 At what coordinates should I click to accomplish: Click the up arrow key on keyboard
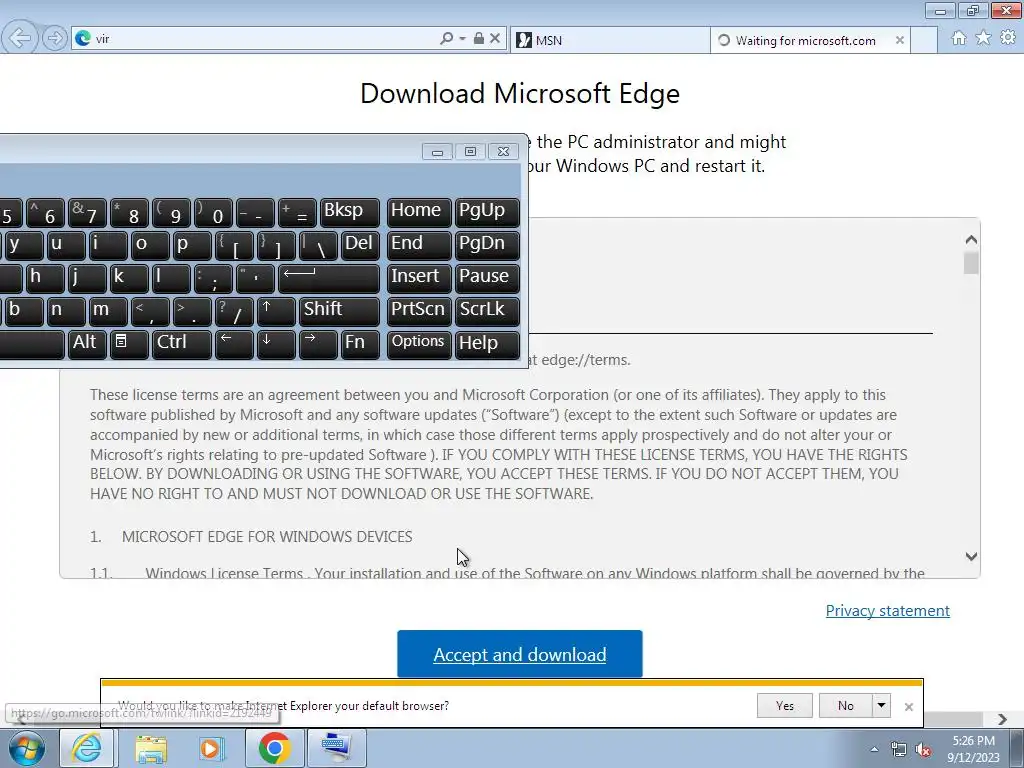pos(276,310)
